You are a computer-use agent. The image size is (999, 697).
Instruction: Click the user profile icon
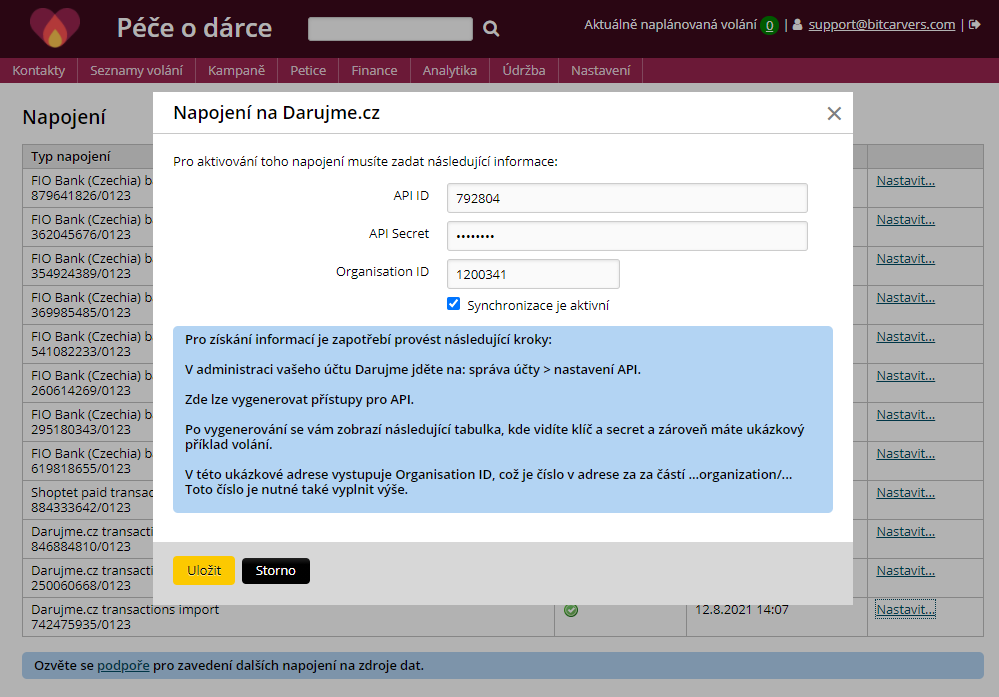tap(798, 25)
